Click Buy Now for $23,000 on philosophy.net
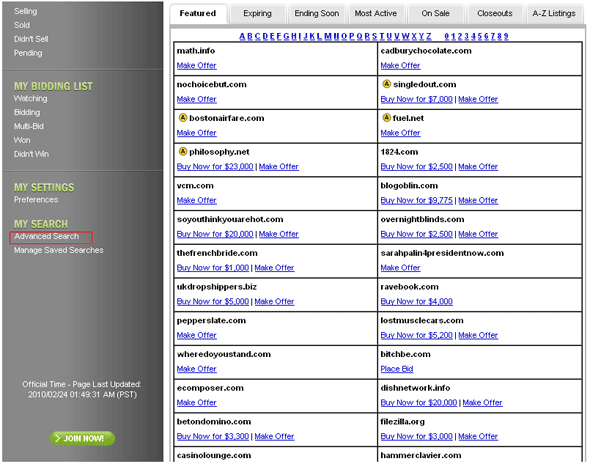Viewport: 590px width, 464px height. (x=215, y=167)
